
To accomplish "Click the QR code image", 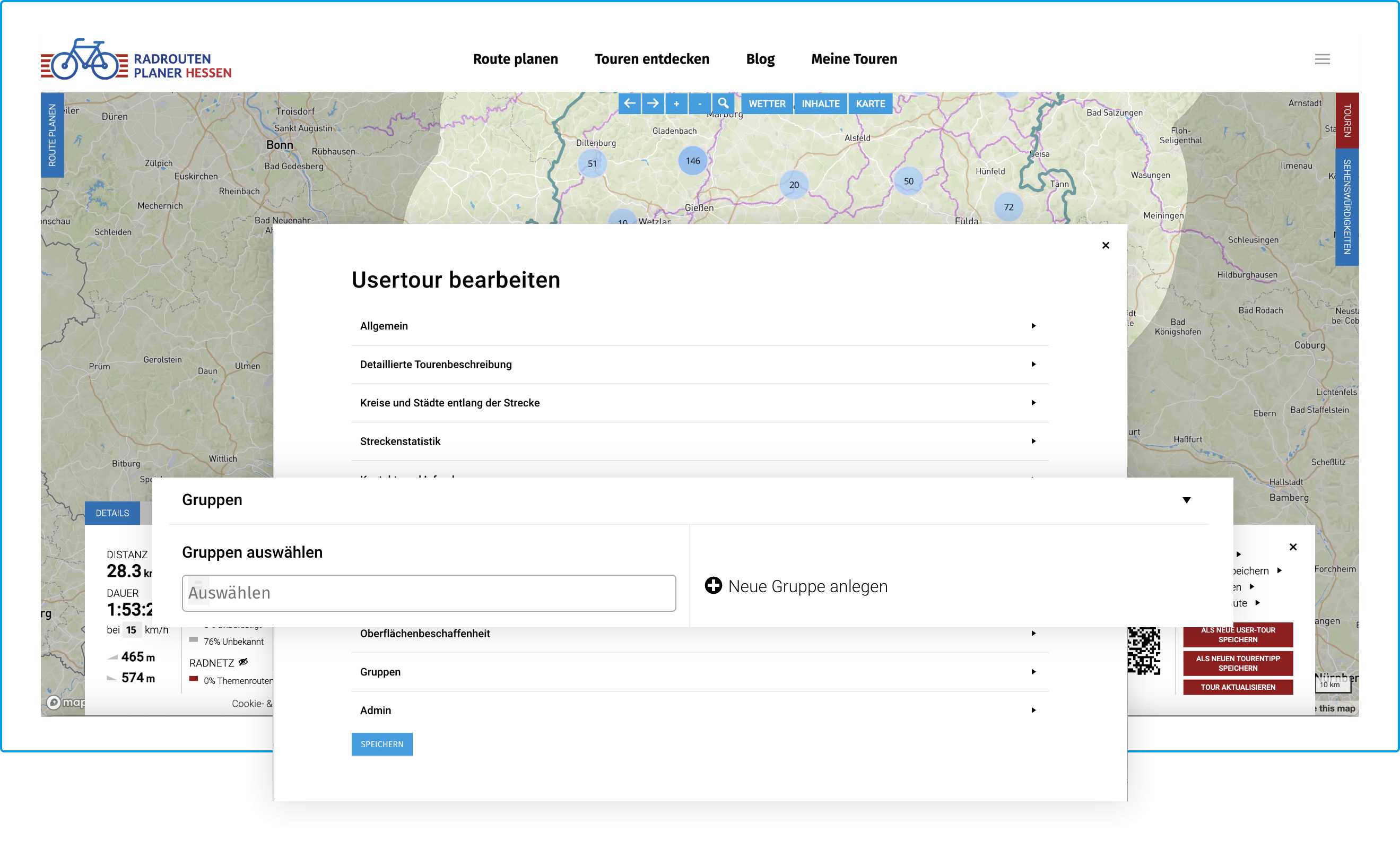I will [1143, 651].
